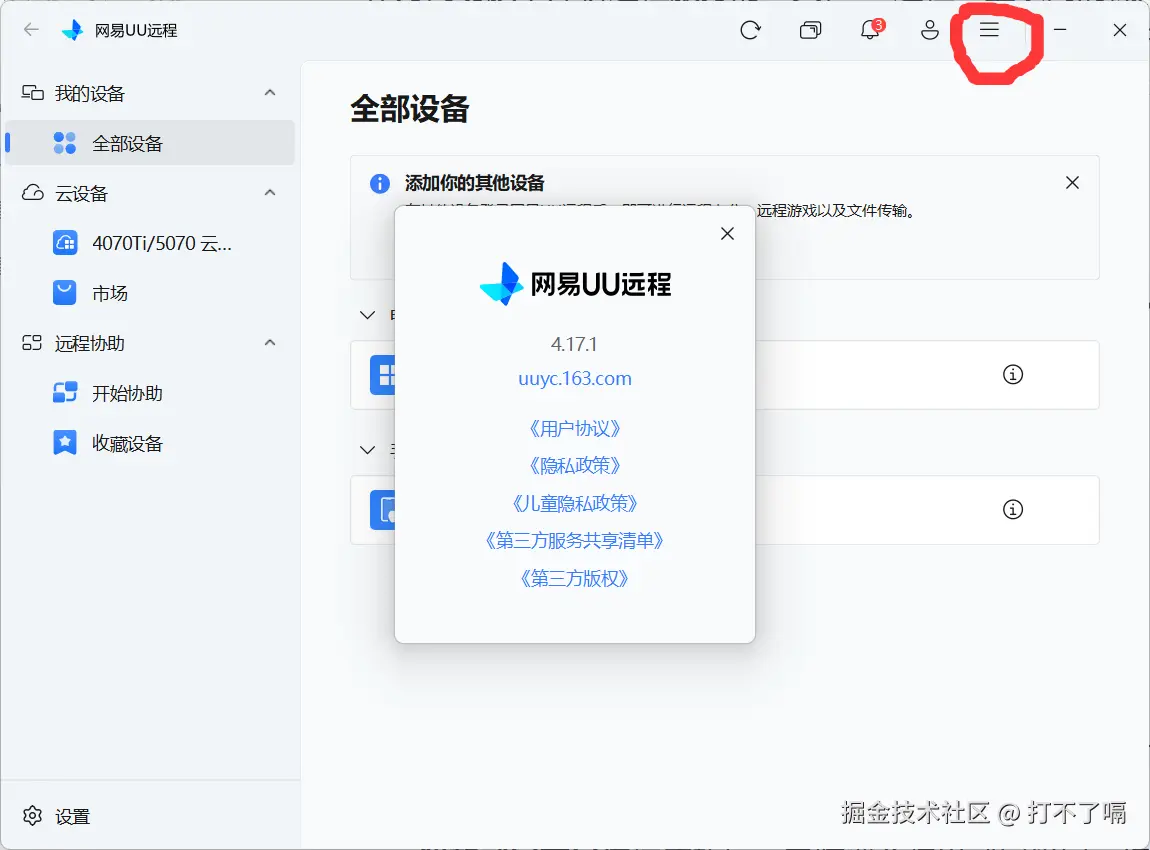This screenshot has height=850, width=1150.
Task: Open the 《第三方服务共享清单》 link
Action: (574, 541)
